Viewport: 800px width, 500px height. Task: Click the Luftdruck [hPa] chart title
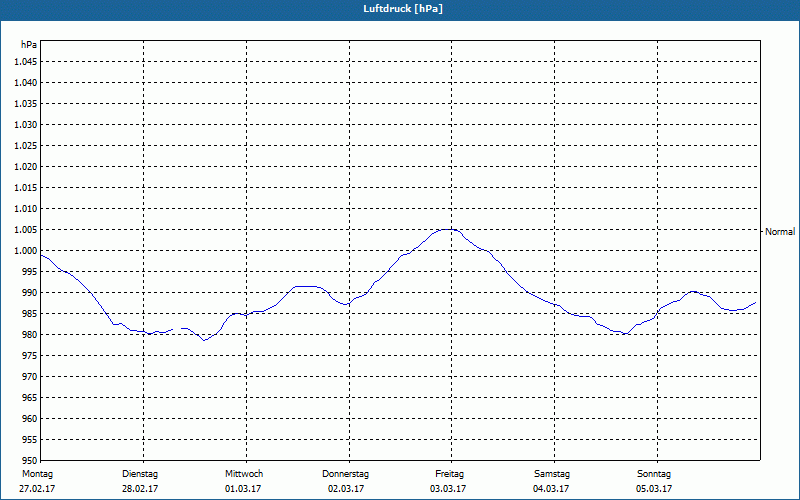(x=403, y=9)
